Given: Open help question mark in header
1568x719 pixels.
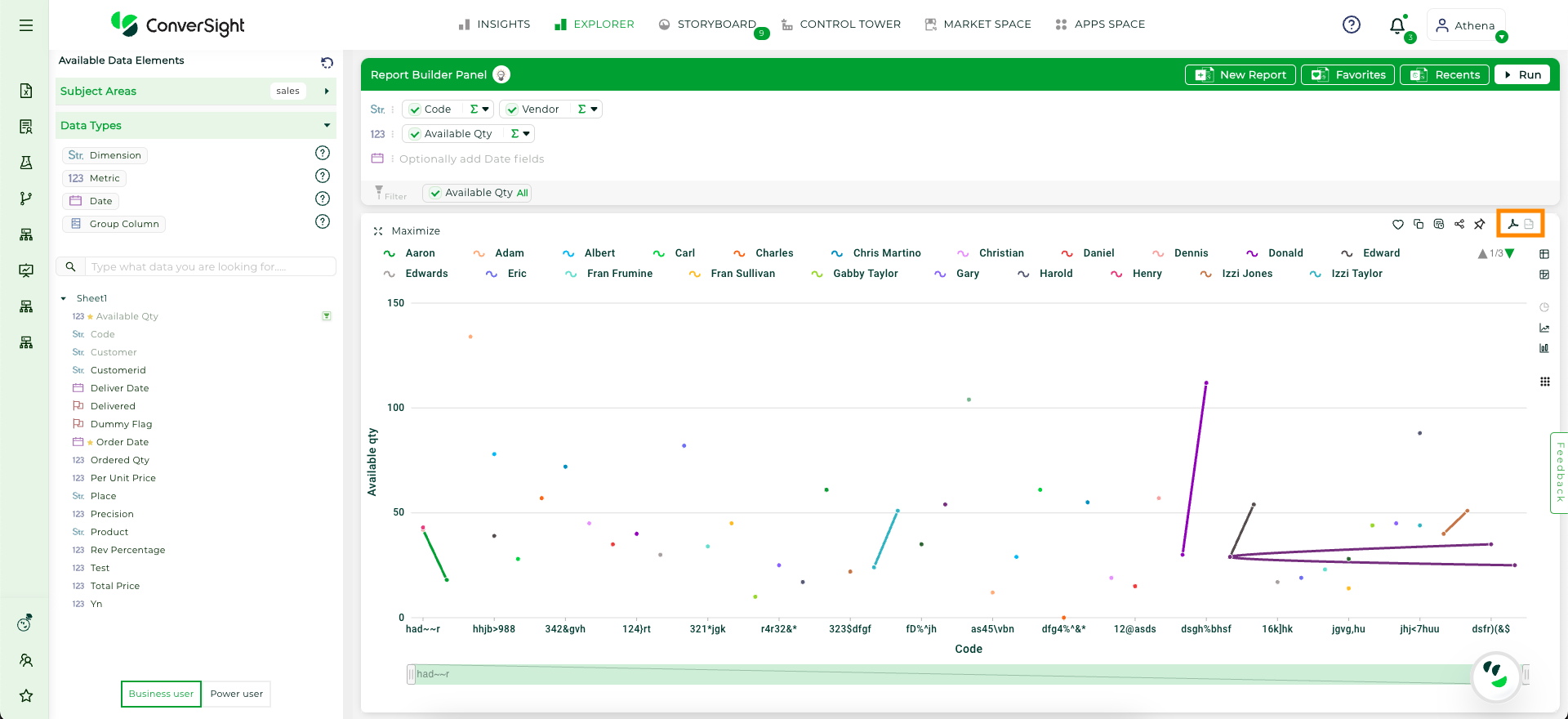Looking at the screenshot, I should click(1352, 25).
